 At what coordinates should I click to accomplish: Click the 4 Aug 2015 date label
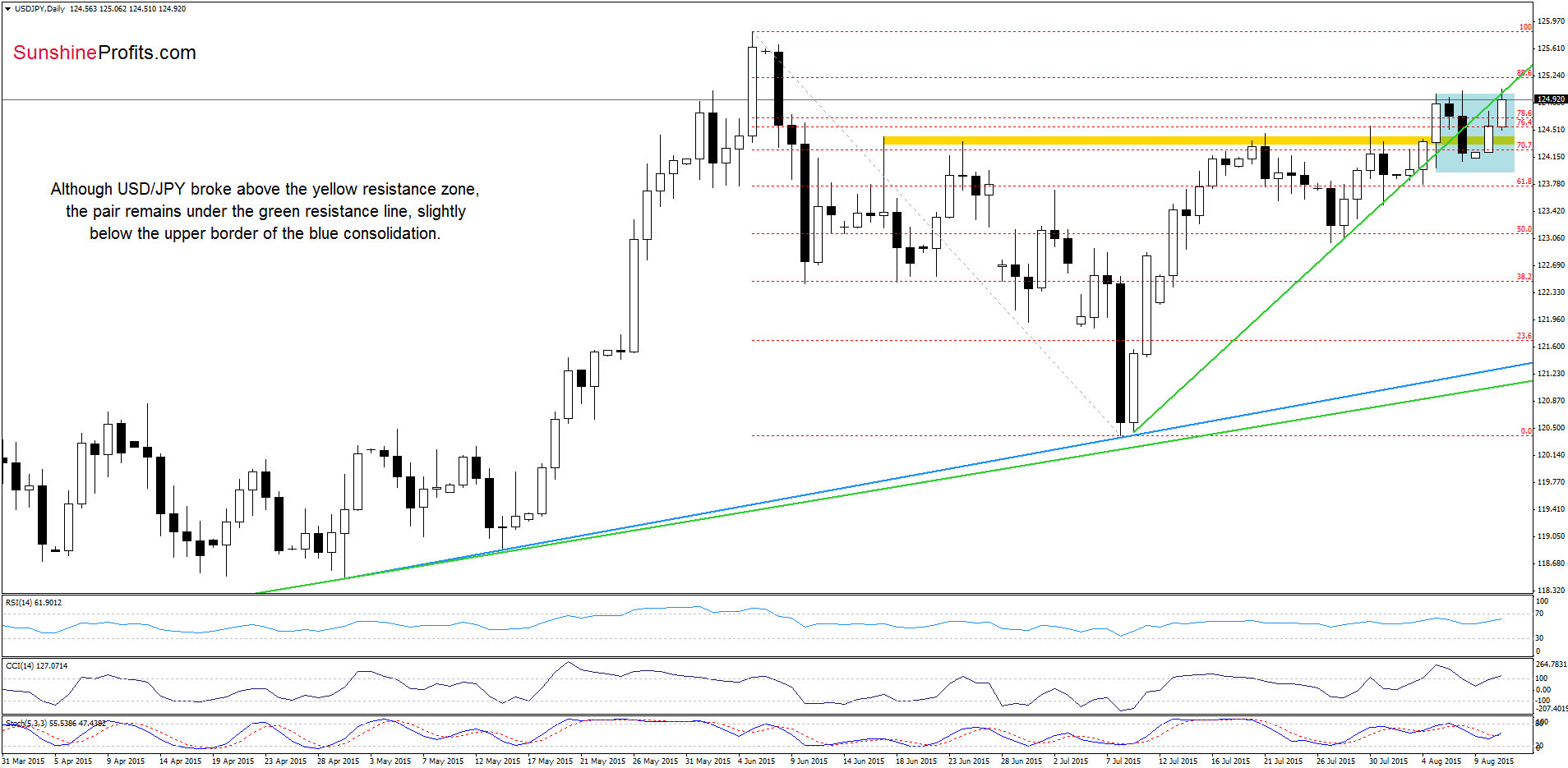pyautogui.click(x=1441, y=761)
